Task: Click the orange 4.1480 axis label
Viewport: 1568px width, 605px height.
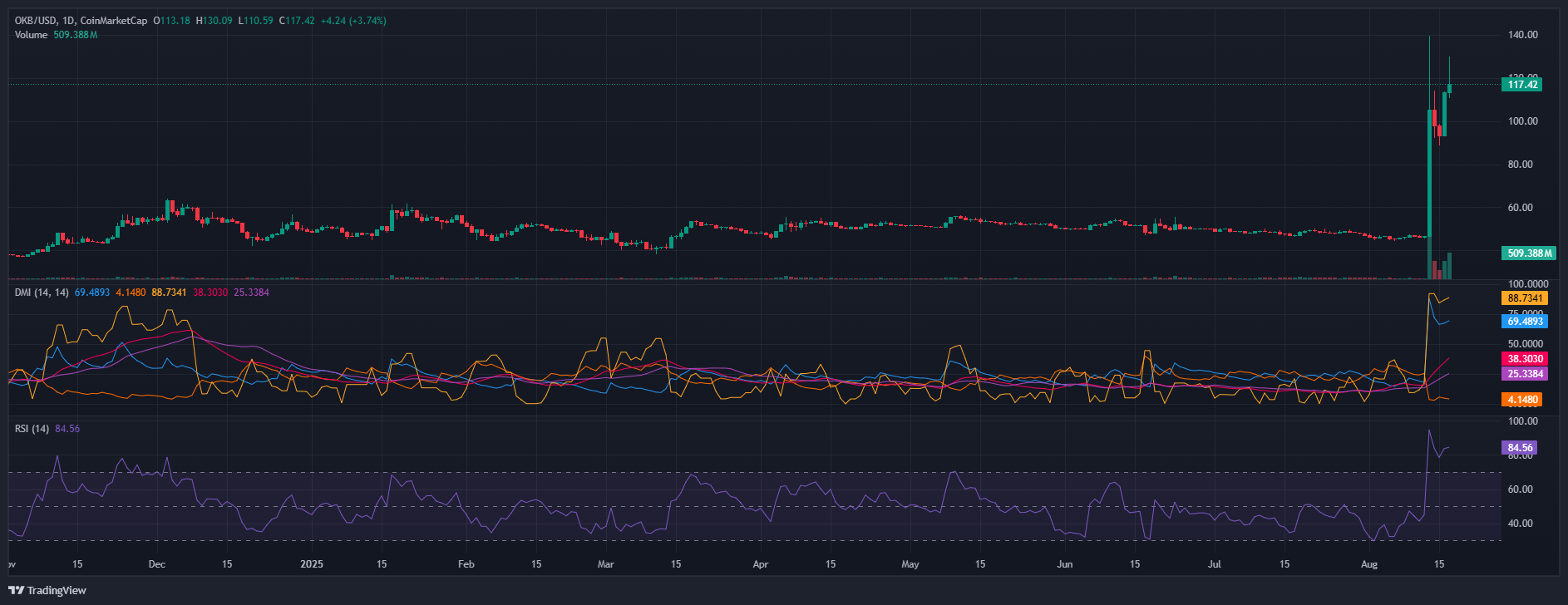Action: pyautogui.click(x=1522, y=400)
